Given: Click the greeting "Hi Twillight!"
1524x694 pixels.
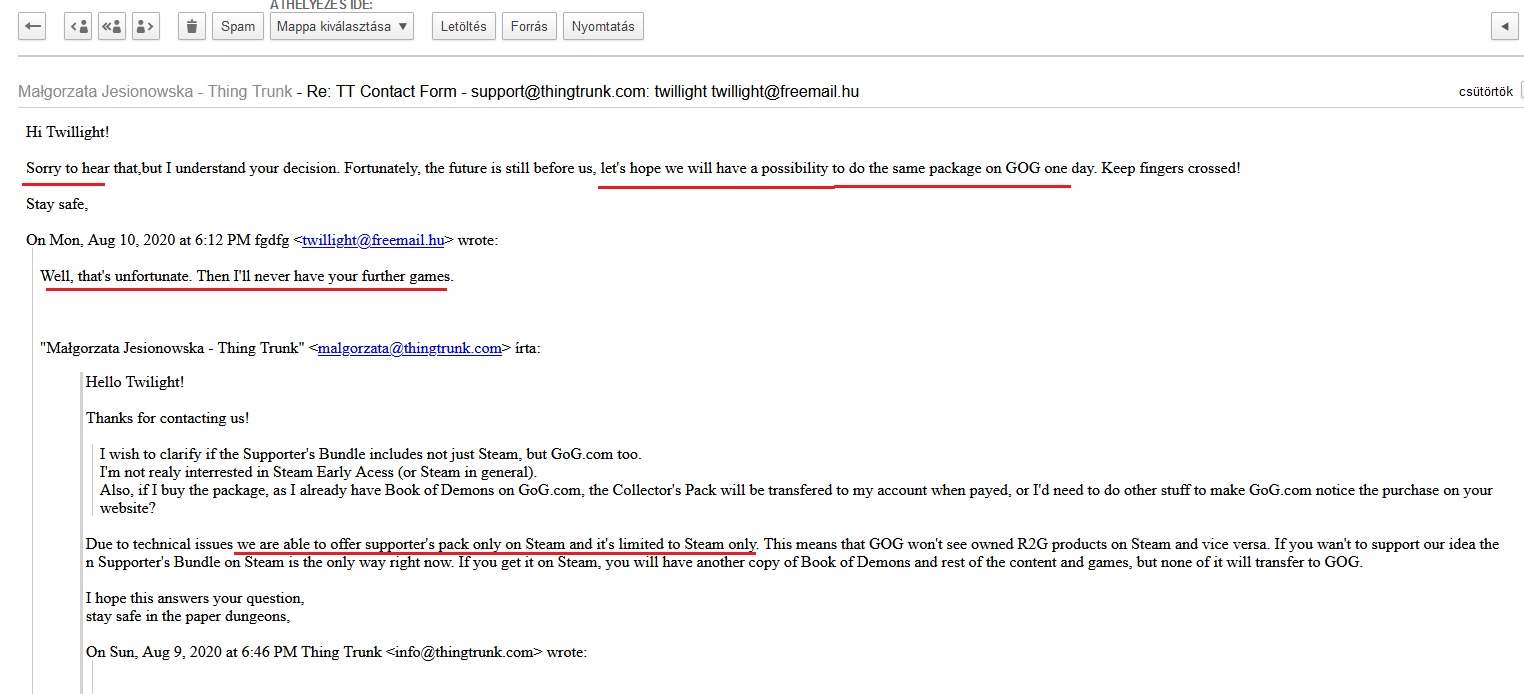Looking at the screenshot, I should [x=69, y=132].
